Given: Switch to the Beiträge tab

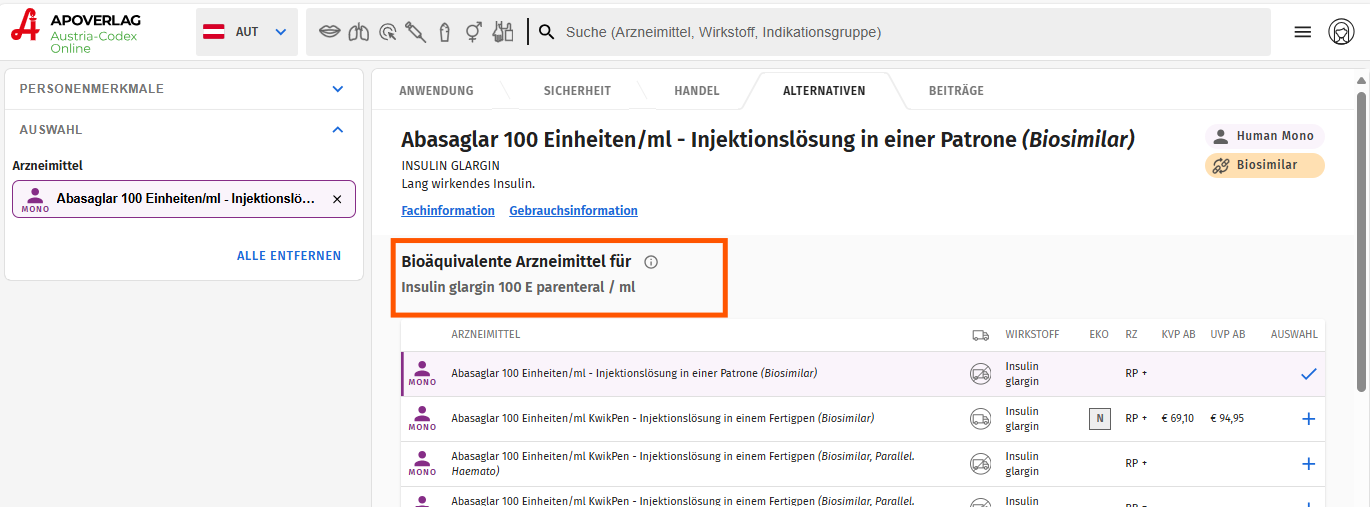Looking at the screenshot, I should coord(956,91).
